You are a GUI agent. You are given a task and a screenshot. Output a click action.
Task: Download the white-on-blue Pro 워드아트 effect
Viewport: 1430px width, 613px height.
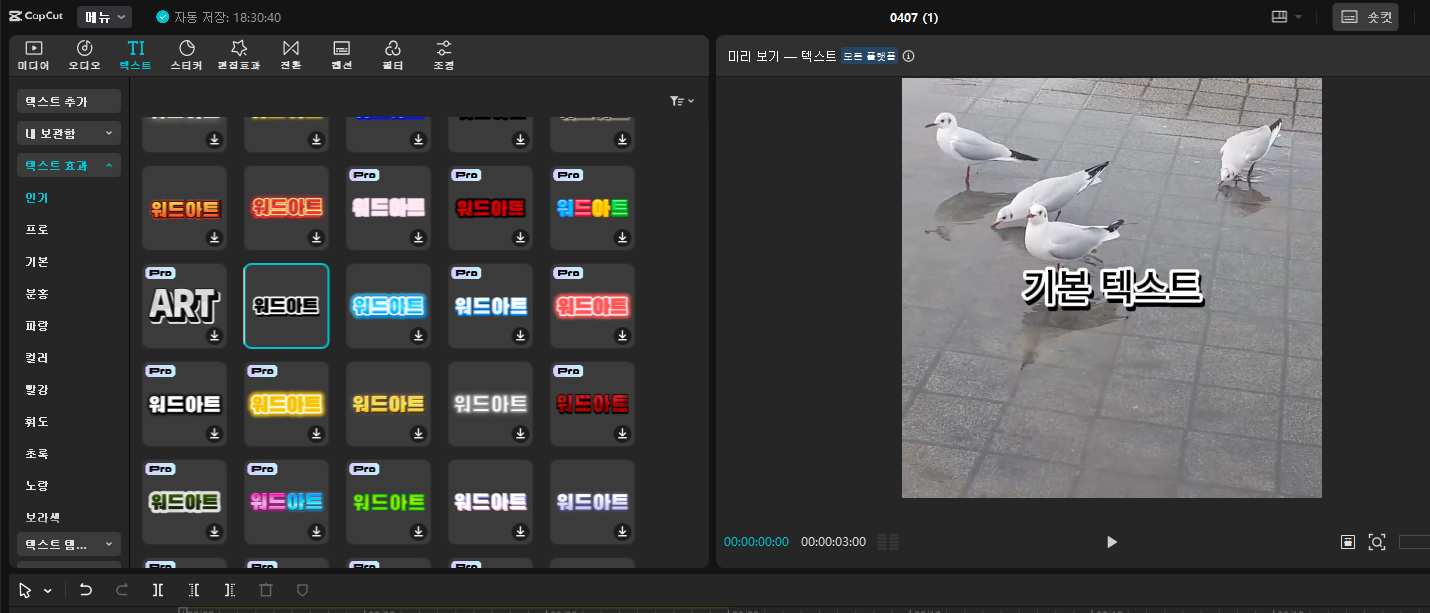click(520, 336)
